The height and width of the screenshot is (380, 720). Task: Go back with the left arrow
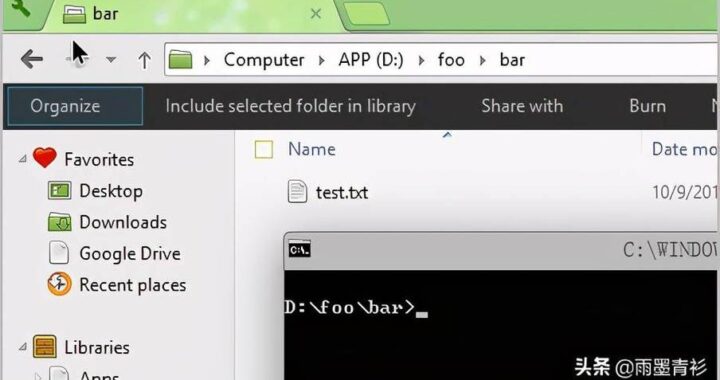[x=32, y=59]
